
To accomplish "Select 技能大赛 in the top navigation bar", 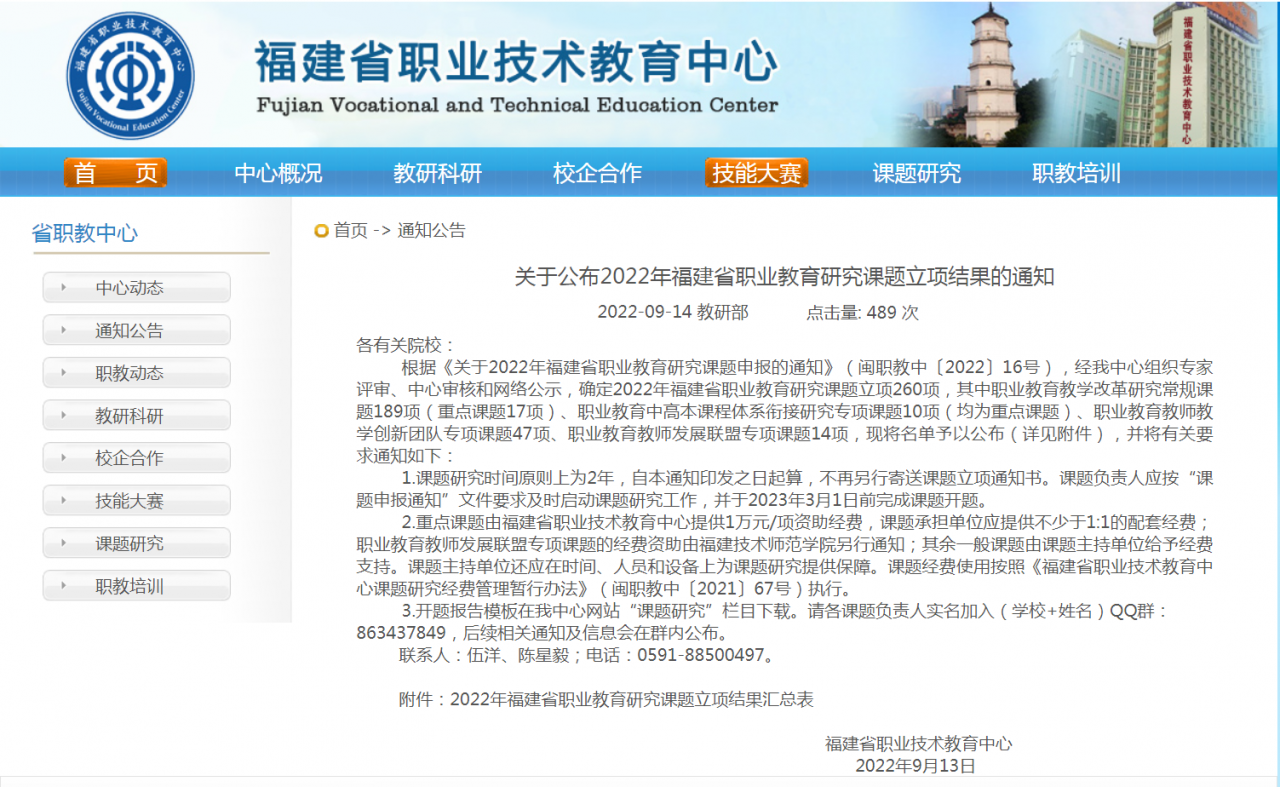I will 756,173.
